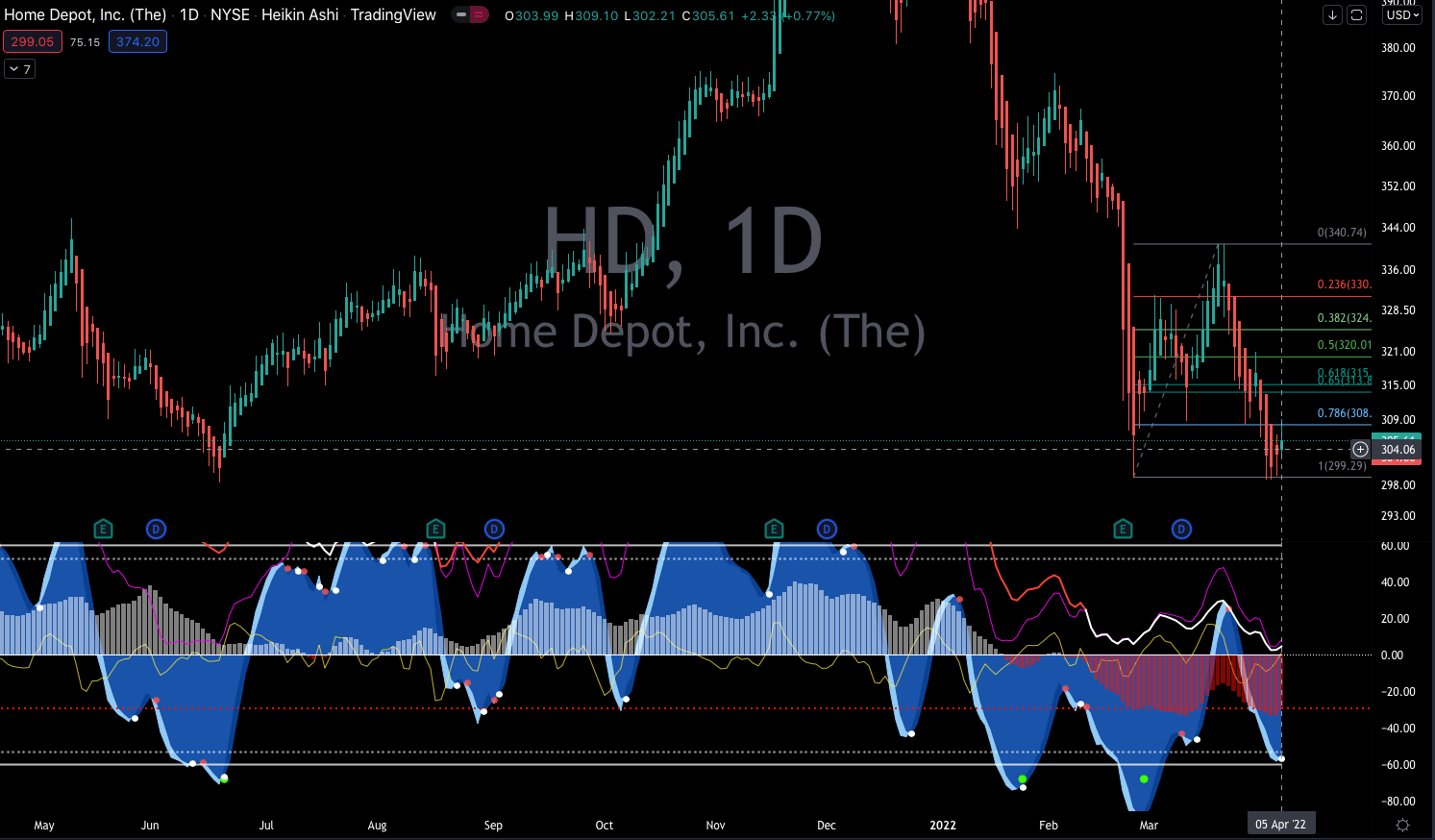
Task: Click the 352.00 price axis label
Action: click(x=1398, y=186)
